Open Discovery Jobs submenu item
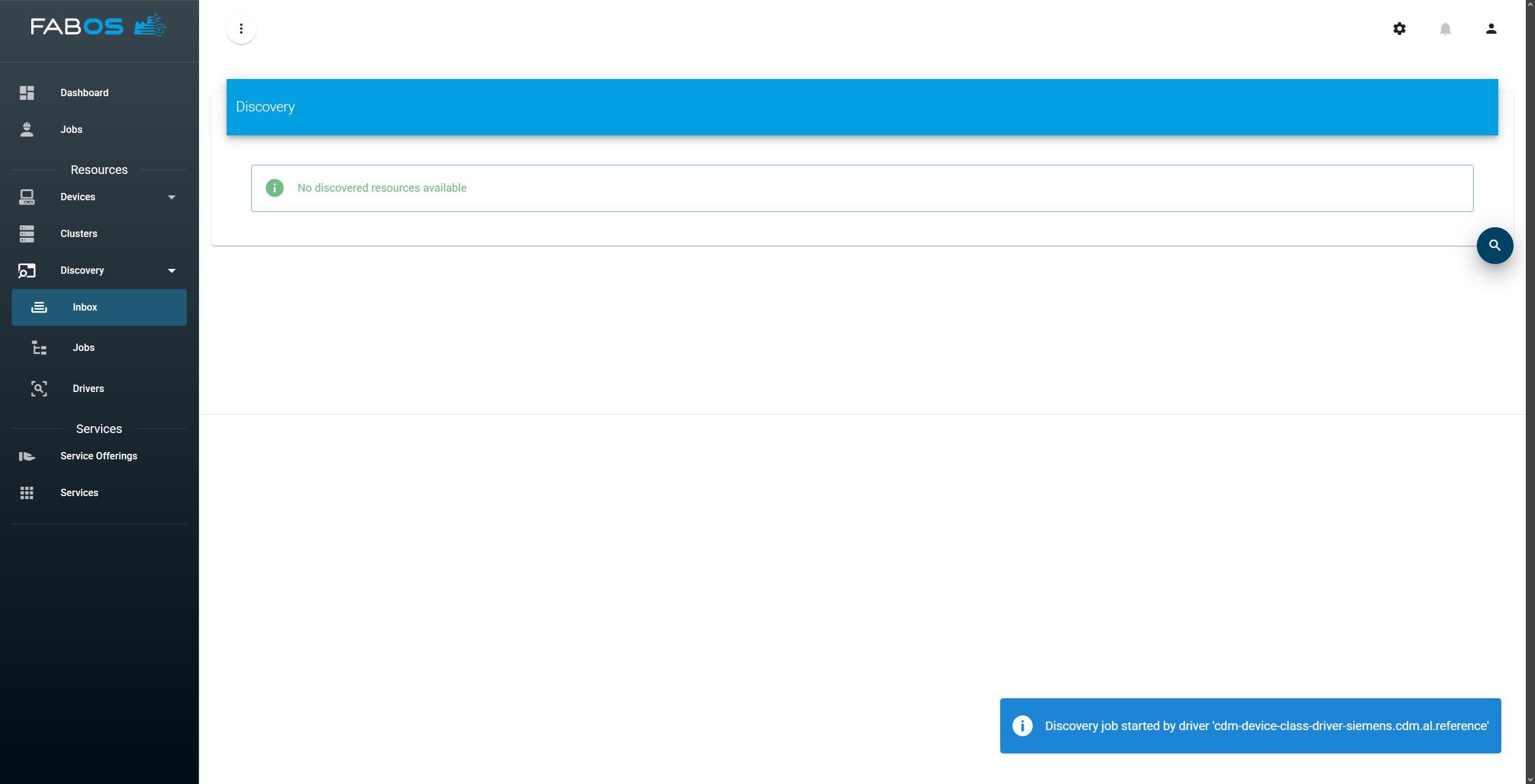Viewport: 1535px width, 784px height. point(84,348)
